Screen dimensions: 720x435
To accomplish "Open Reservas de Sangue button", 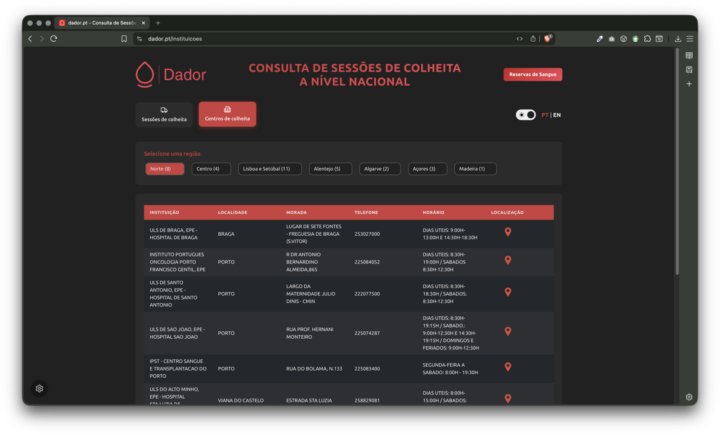I will pos(533,74).
